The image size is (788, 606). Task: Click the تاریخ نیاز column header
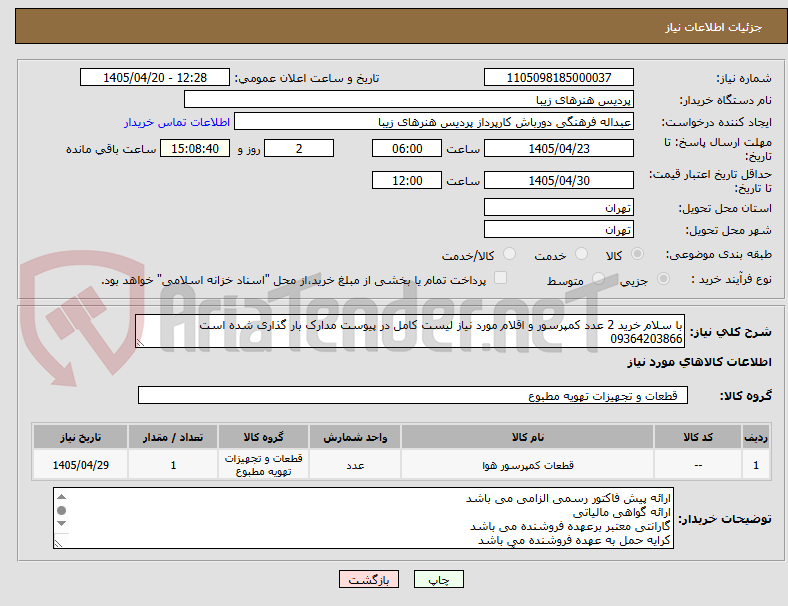(x=80, y=437)
